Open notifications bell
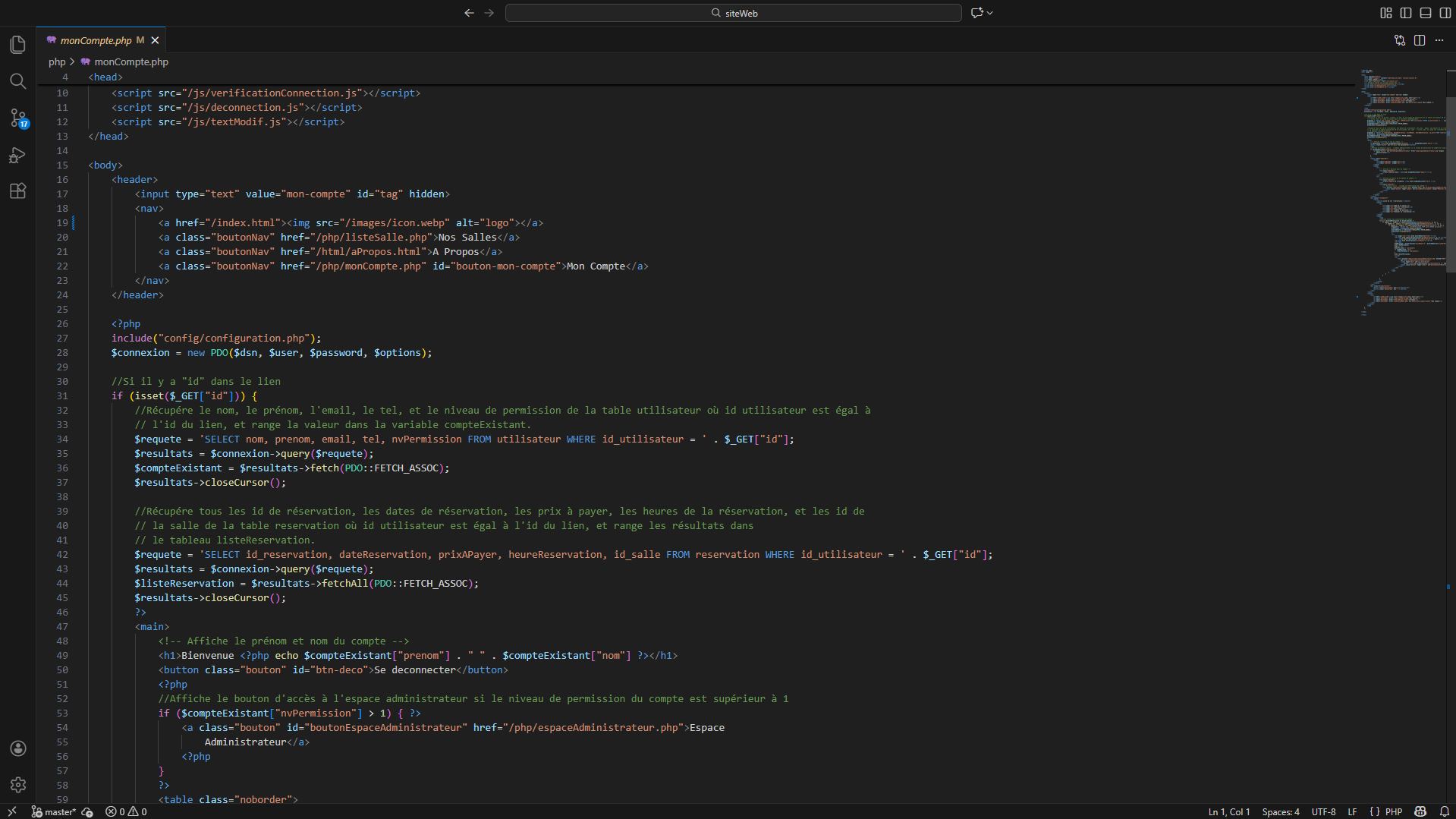The image size is (1456, 819). tap(1445, 811)
